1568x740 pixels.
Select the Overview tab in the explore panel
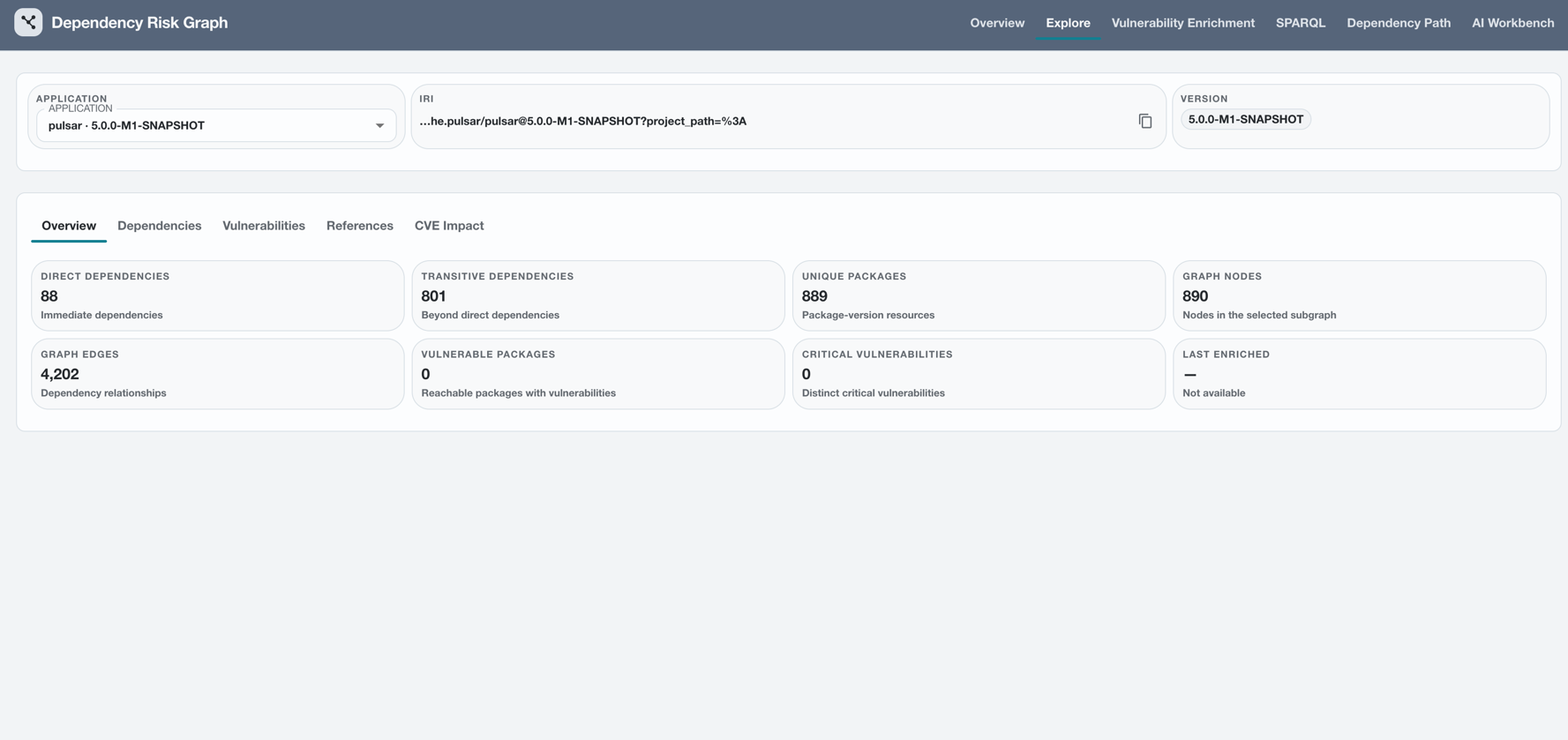point(69,226)
